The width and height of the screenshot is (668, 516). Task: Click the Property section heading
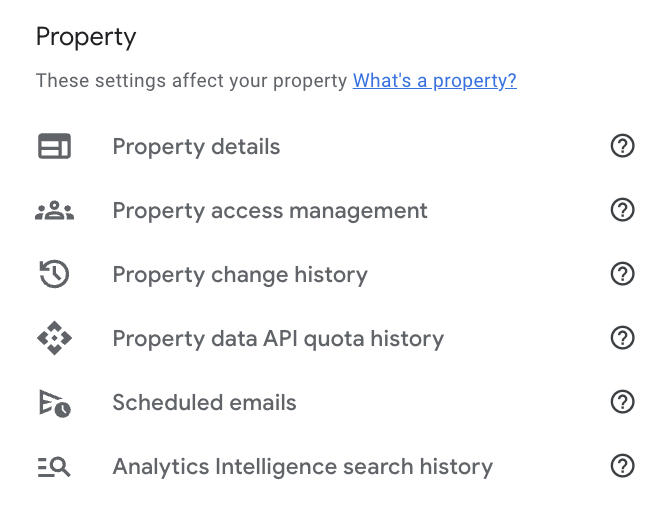pos(86,38)
